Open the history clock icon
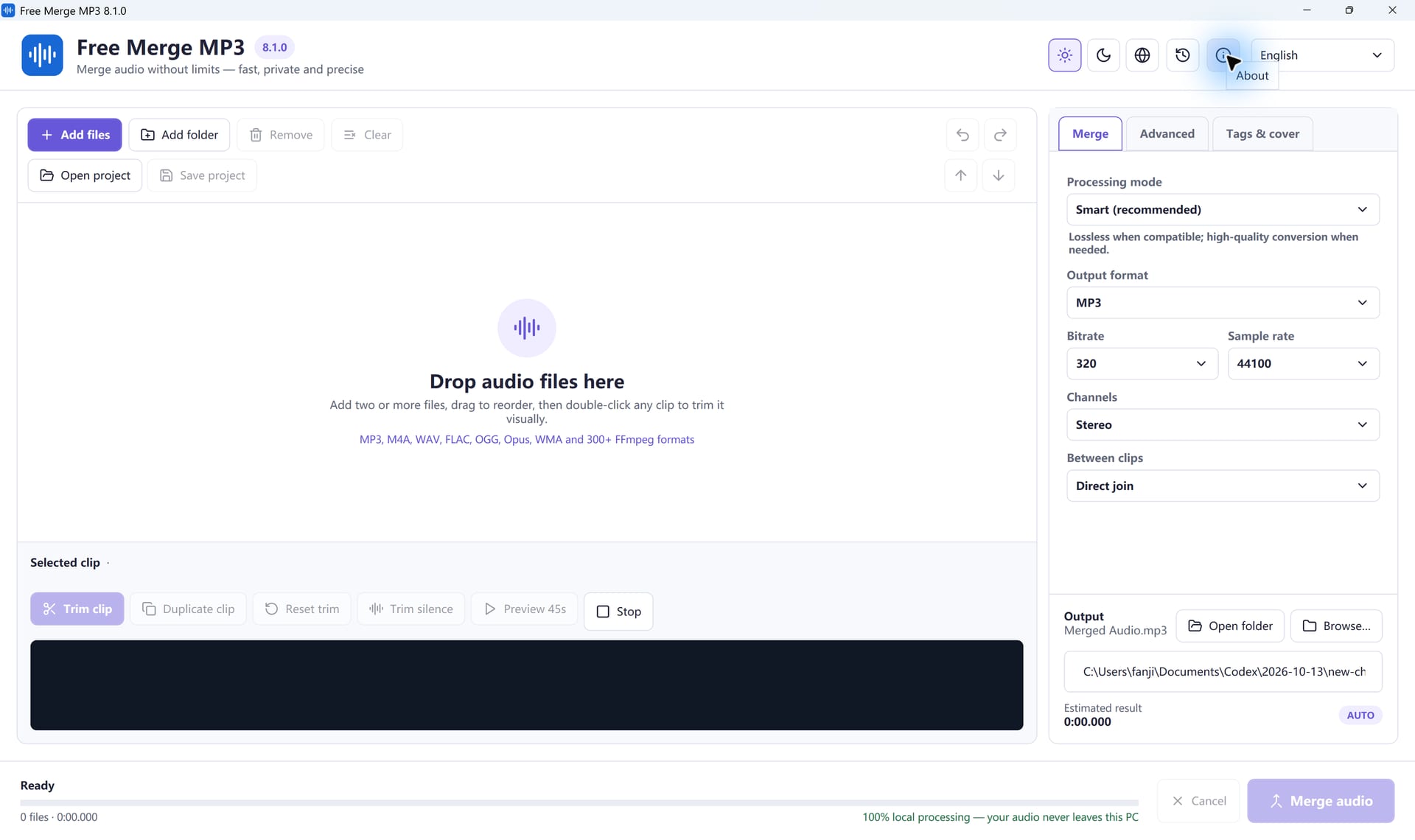 [1182, 55]
